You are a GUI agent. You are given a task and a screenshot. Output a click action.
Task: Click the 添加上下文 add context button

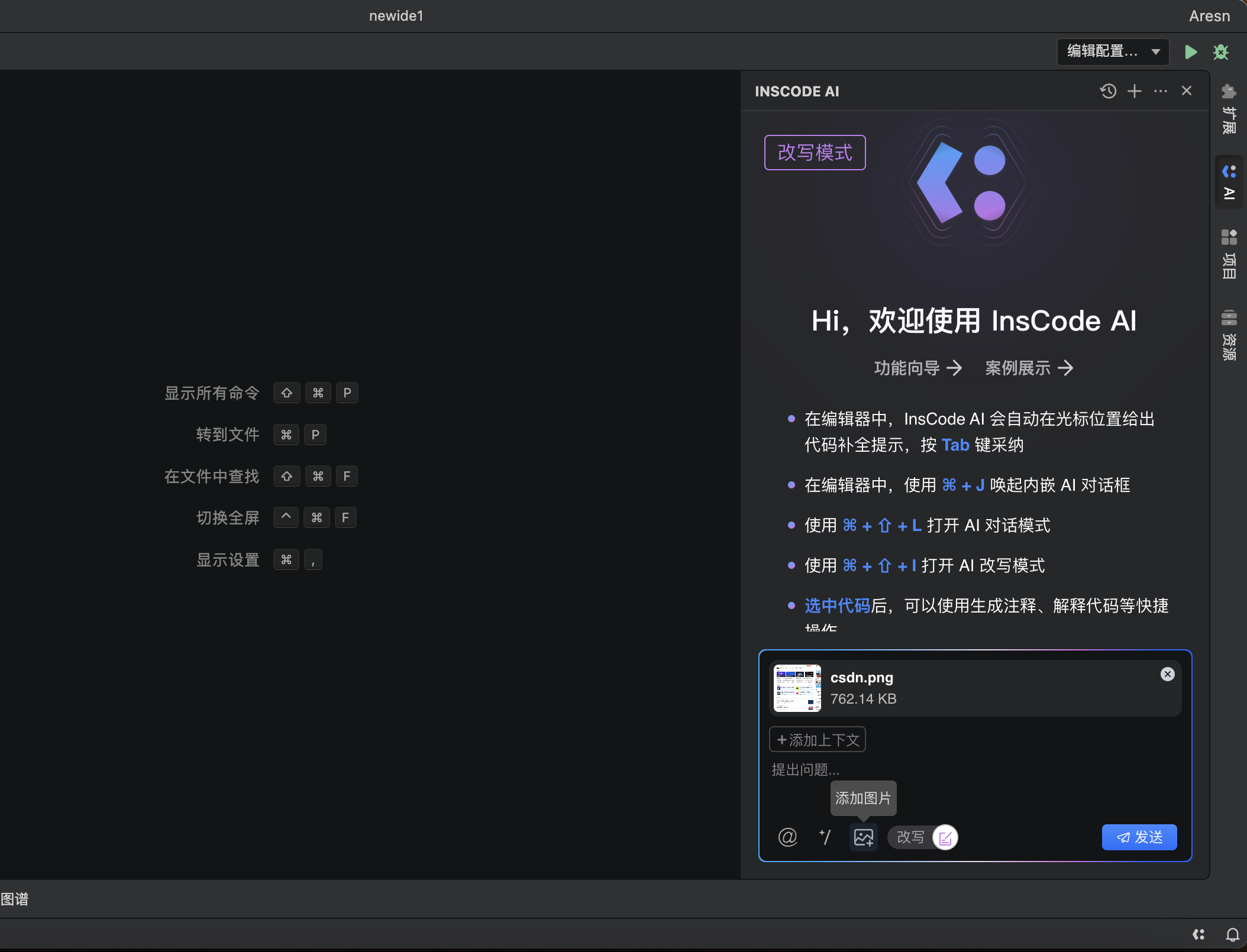[818, 740]
